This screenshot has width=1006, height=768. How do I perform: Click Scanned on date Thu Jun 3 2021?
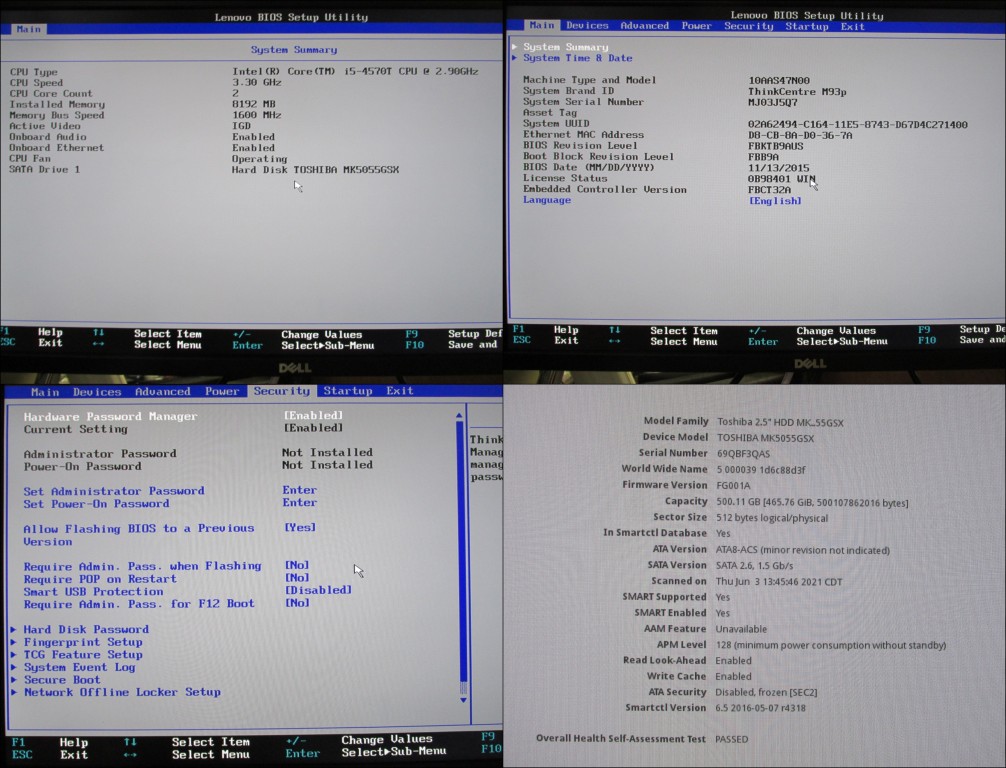click(779, 582)
